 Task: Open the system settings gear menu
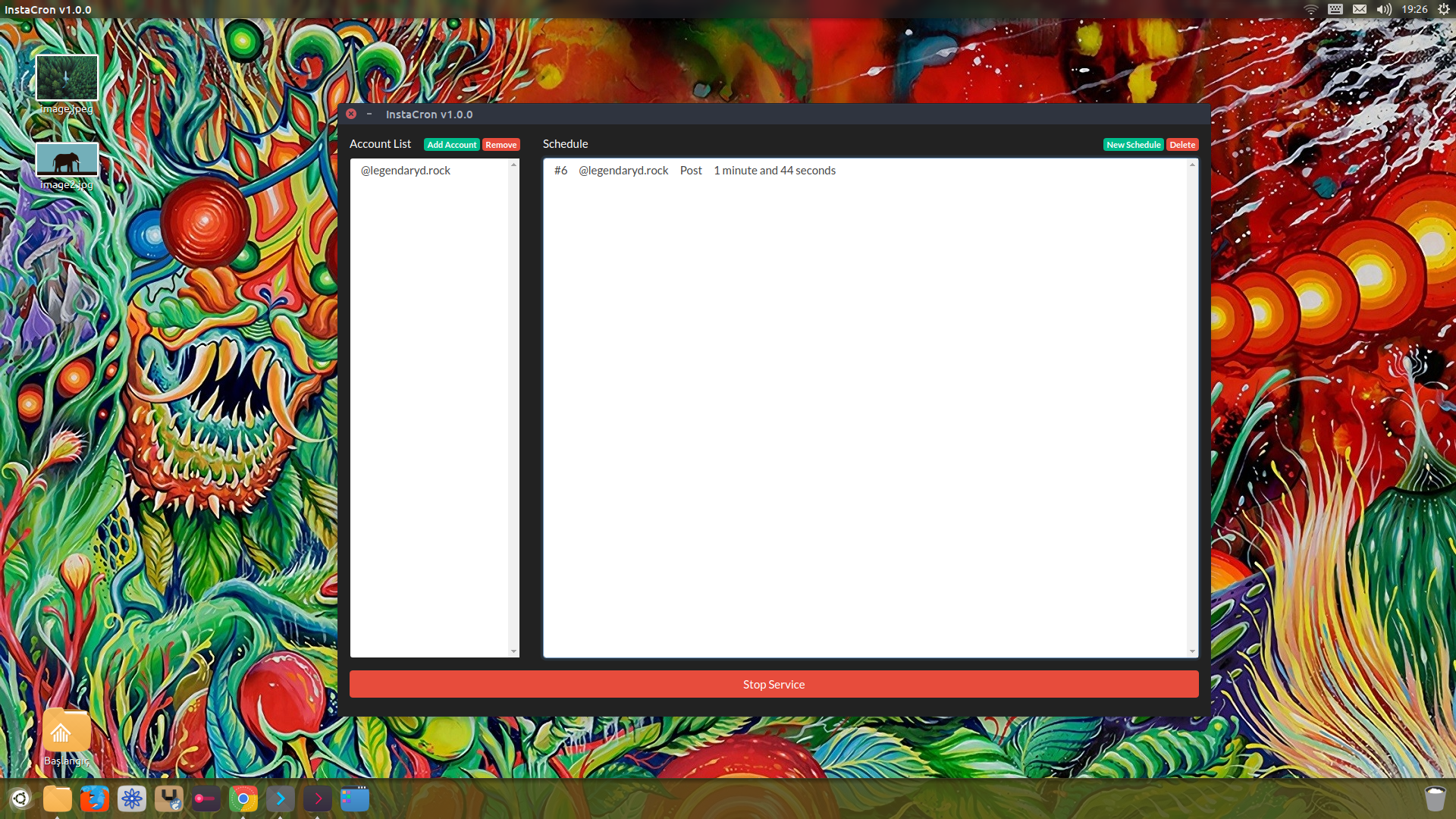[x=1444, y=9]
